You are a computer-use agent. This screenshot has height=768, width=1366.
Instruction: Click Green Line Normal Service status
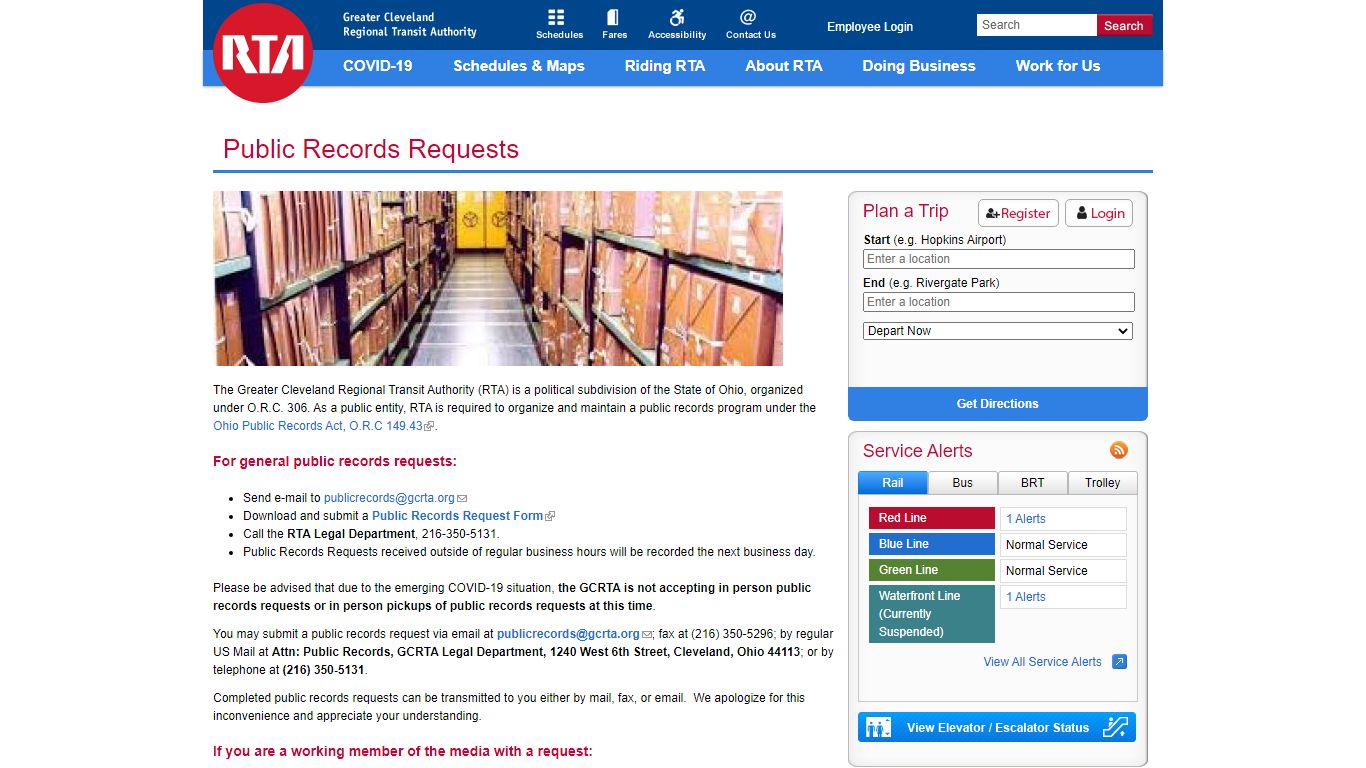pyautogui.click(x=1065, y=571)
